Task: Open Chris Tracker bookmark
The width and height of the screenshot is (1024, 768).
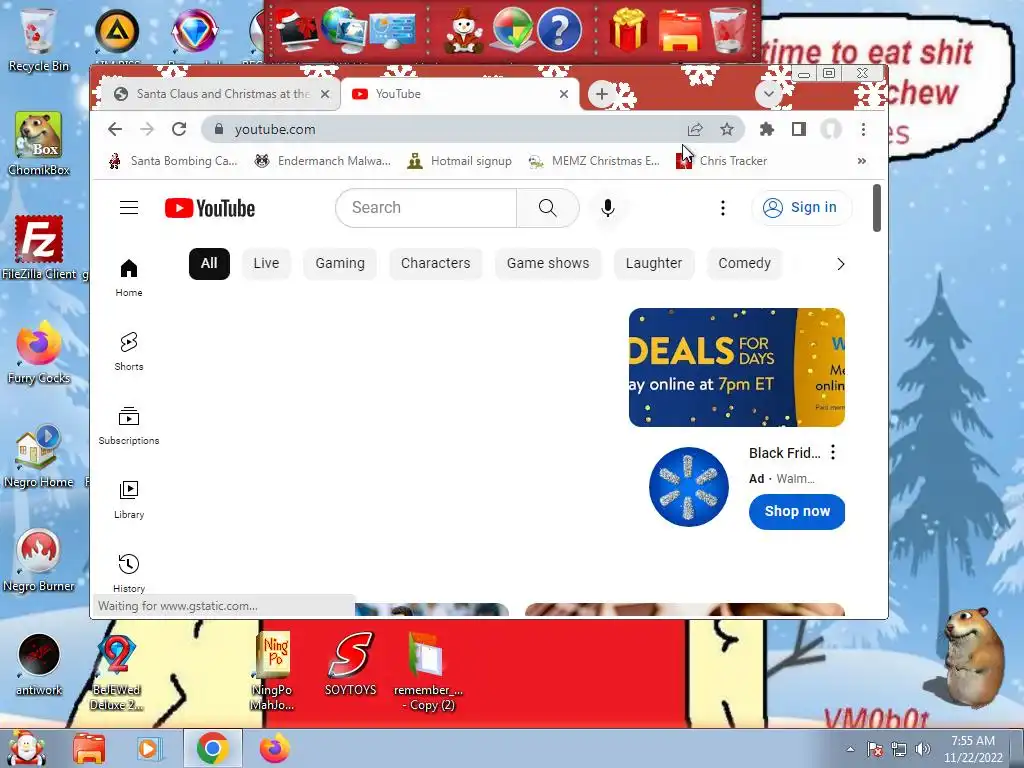Action: pyautogui.click(x=722, y=161)
